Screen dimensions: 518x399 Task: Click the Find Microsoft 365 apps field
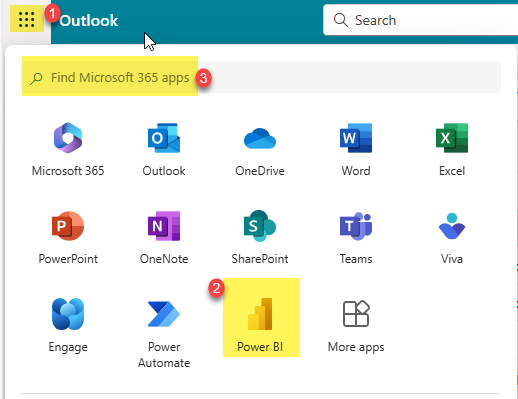coord(261,77)
